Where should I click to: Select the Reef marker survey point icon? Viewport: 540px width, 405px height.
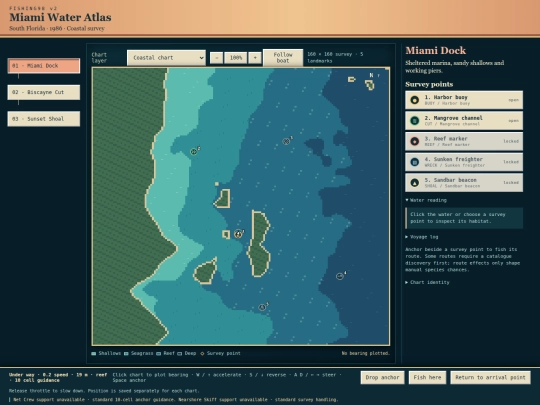tap(415, 141)
